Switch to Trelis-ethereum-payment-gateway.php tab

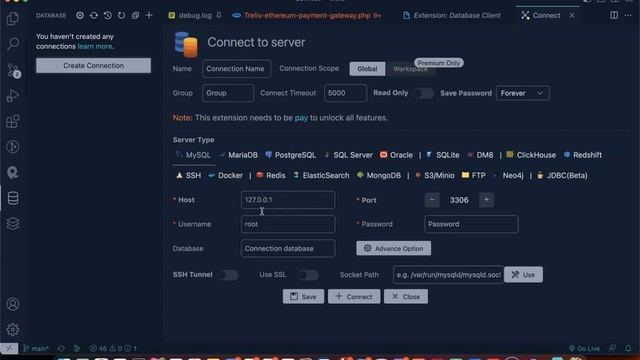(307, 16)
